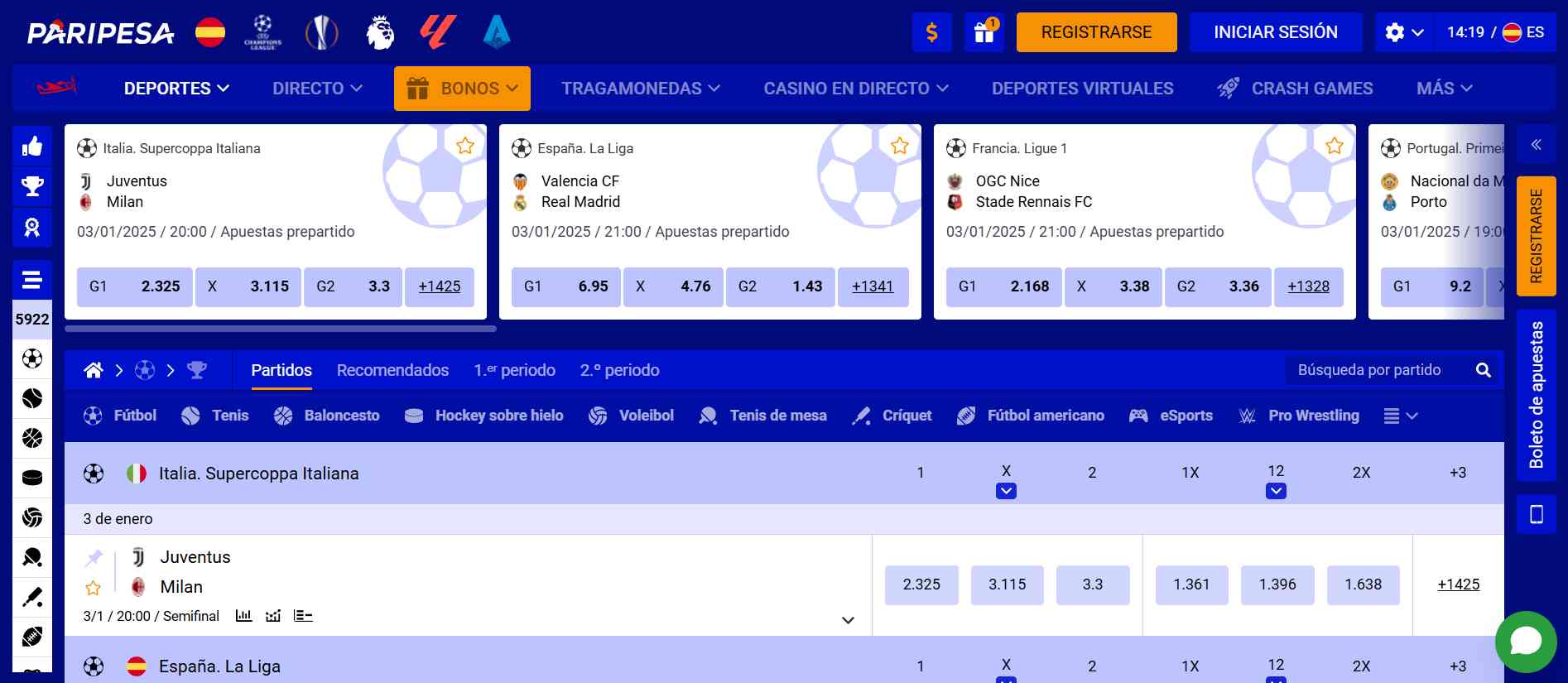Open the mobile app phone icon
This screenshot has height=683, width=1568.
(1537, 514)
